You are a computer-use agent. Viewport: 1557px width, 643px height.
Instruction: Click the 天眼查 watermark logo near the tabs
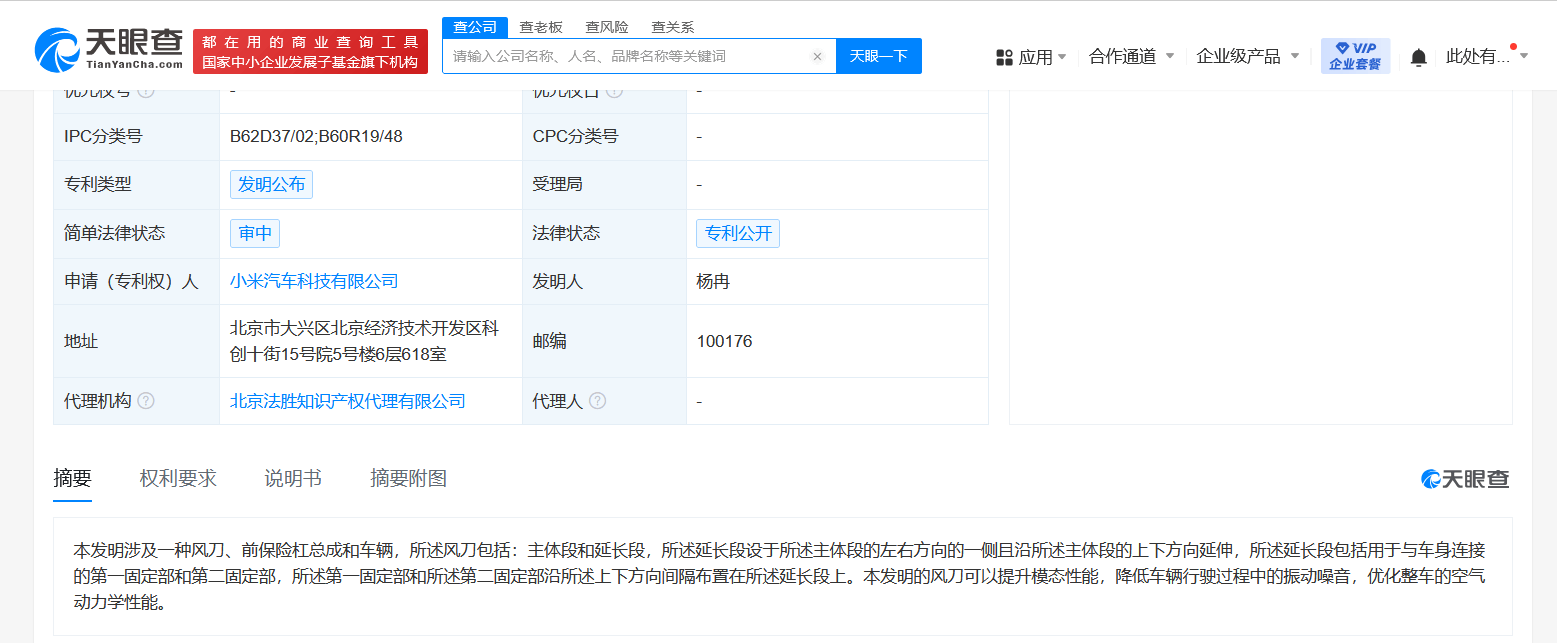pyautogui.click(x=1465, y=479)
